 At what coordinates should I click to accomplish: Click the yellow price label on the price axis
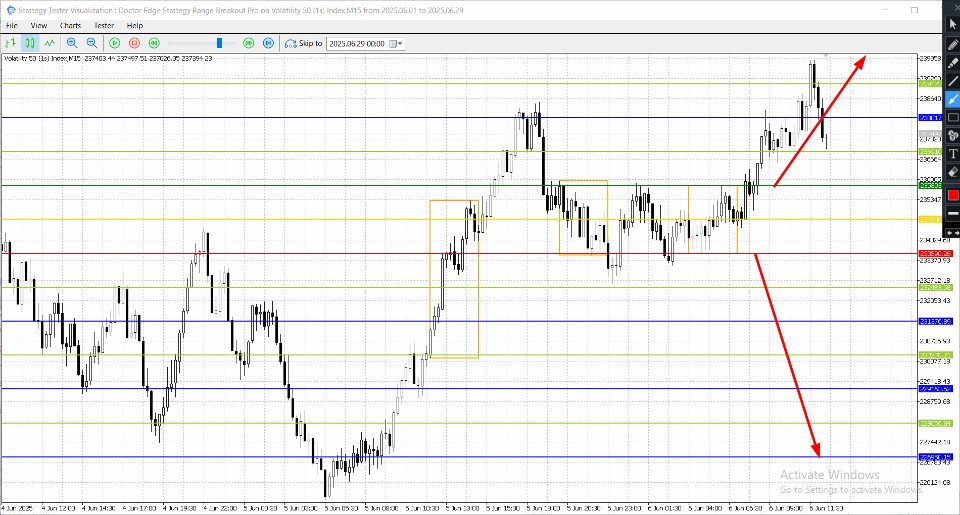coord(930,219)
